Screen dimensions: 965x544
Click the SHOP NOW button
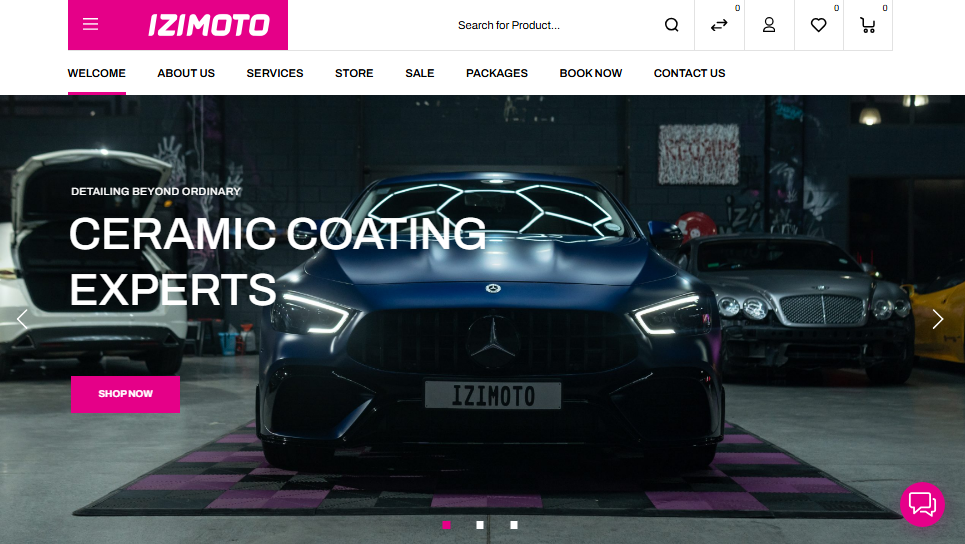126,394
